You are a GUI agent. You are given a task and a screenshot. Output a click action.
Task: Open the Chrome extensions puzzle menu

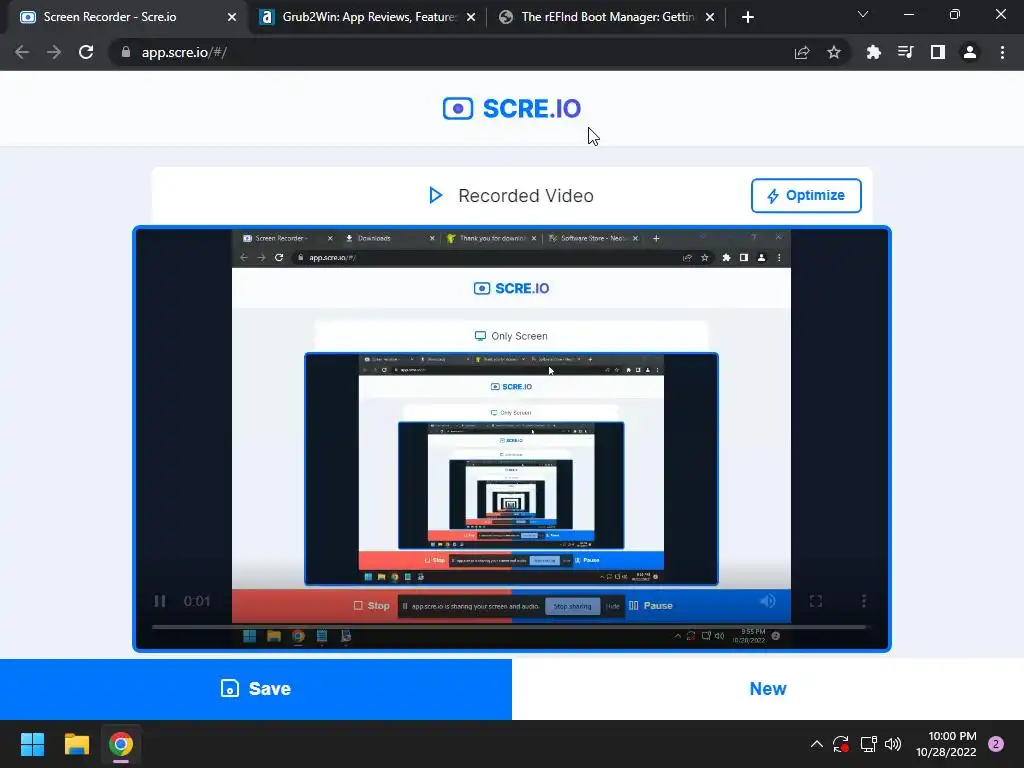[873, 52]
